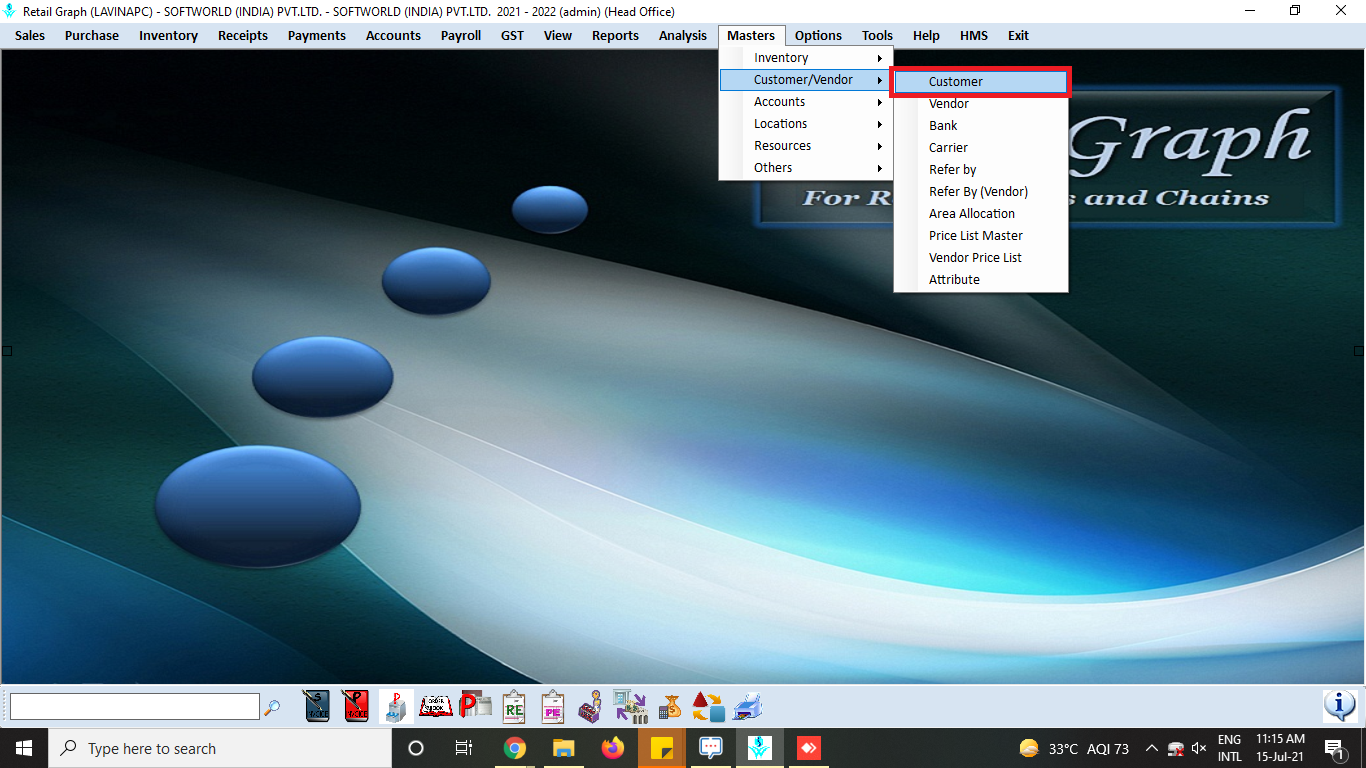Open the Analysis menu
1366x768 pixels.
pos(683,35)
